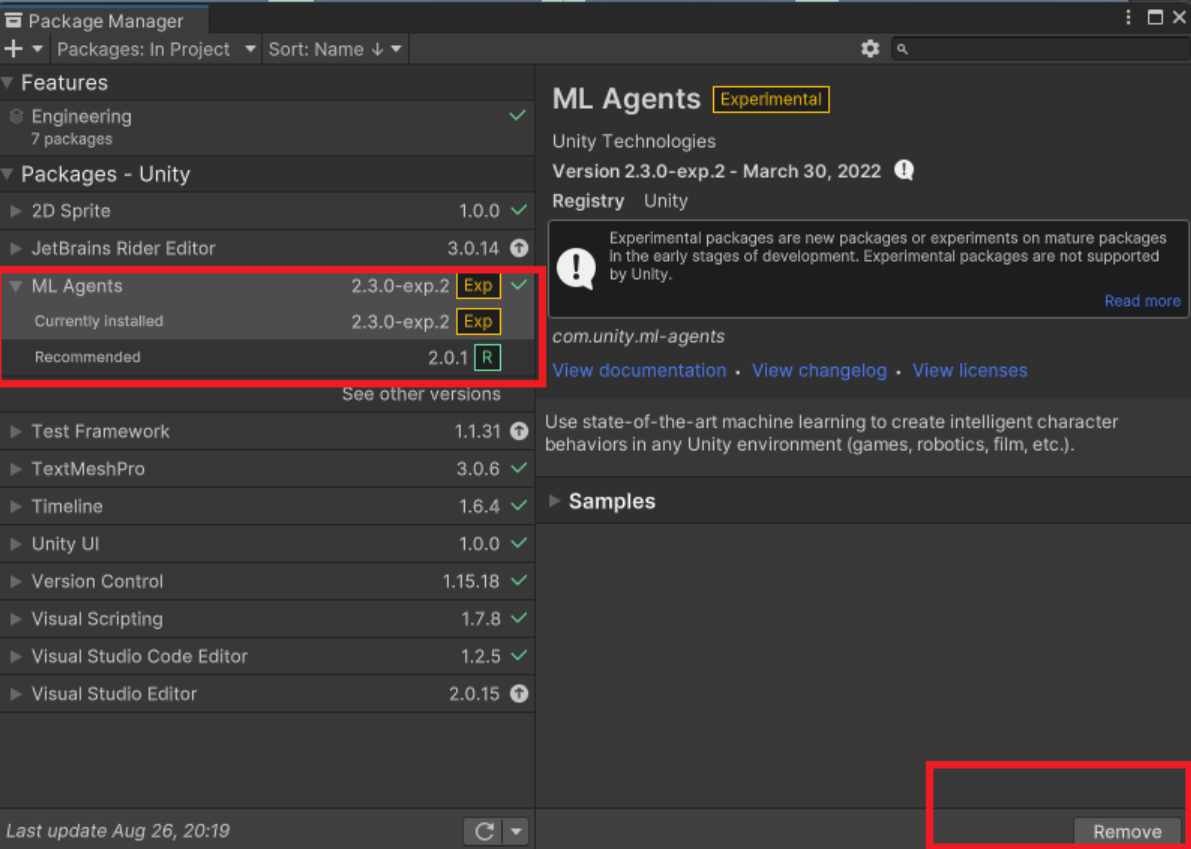Click the plus icon to add a package
Image resolution: width=1191 pixels, height=849 pixels.
click(x=14, y=49)
